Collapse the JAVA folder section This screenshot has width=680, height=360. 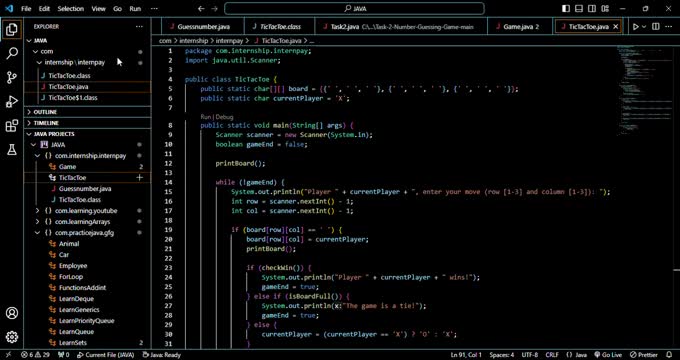(x=29, y=40)
